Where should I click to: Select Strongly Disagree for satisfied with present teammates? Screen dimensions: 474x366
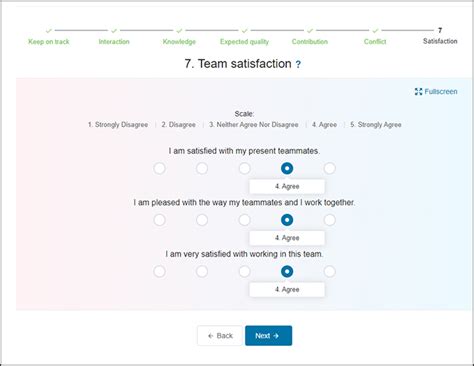tap(159, 168)
